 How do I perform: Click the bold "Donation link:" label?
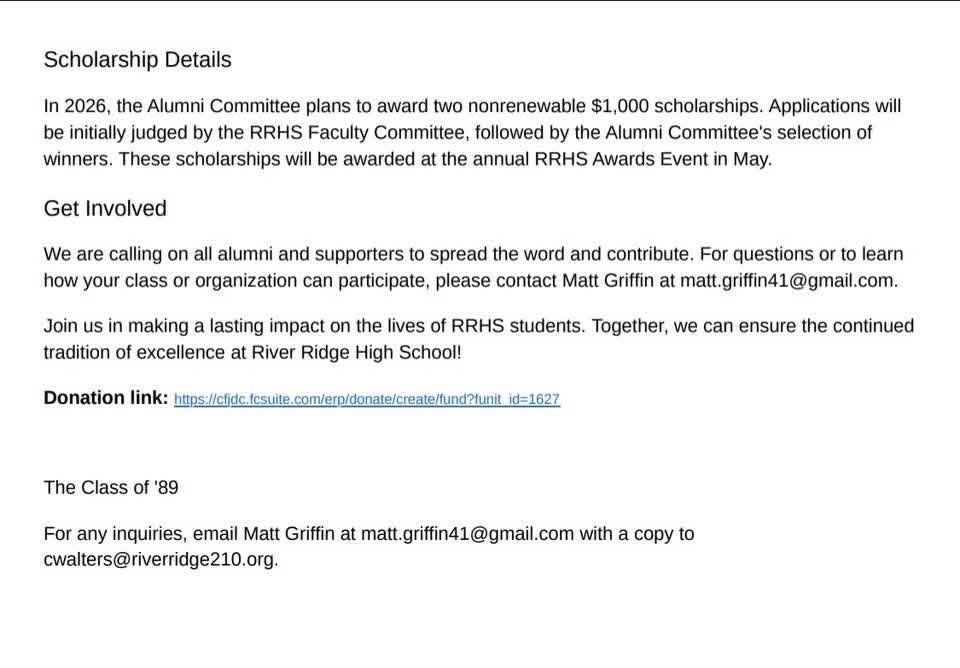[106, 398]
